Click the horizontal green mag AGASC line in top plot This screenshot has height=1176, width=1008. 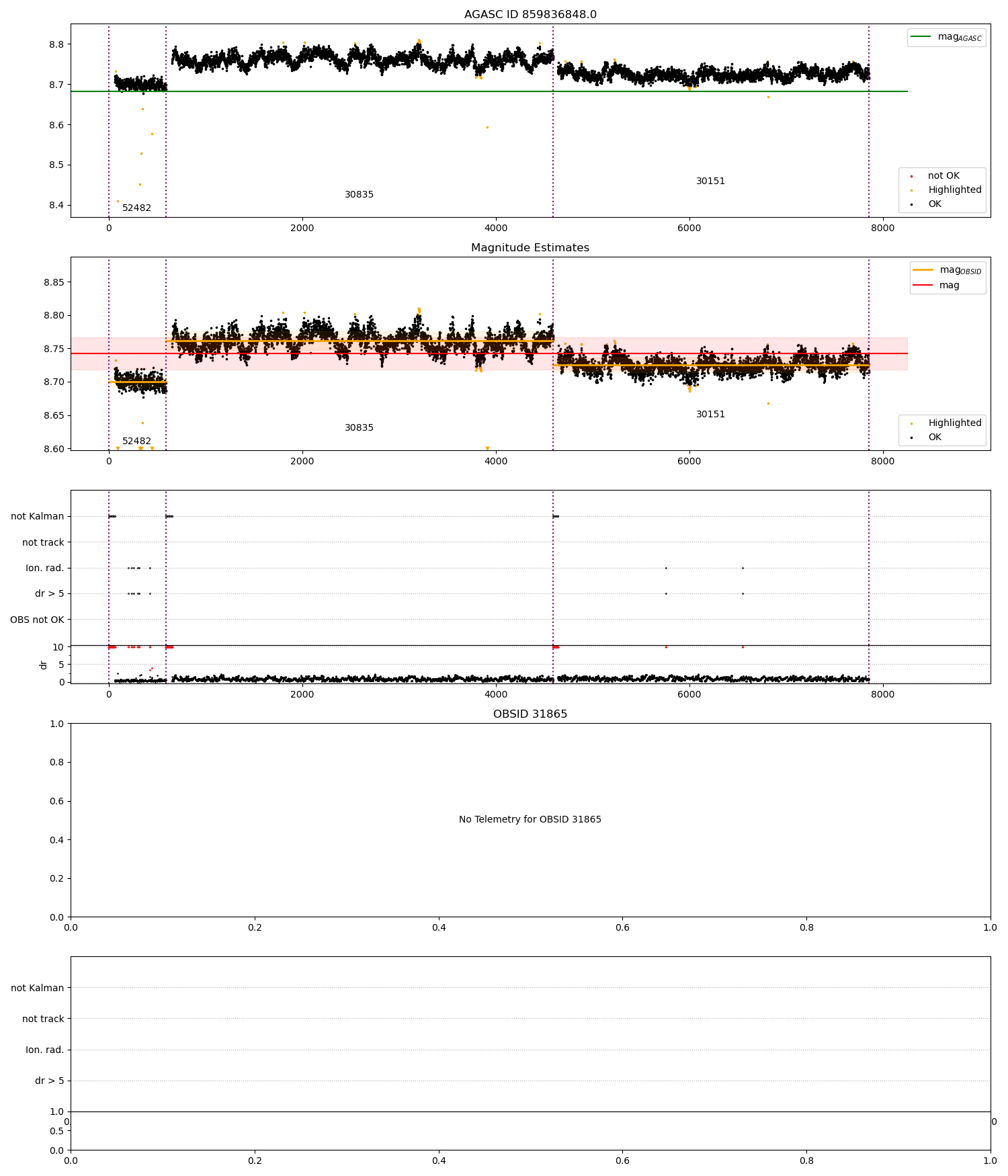click(x=489, y=91)
